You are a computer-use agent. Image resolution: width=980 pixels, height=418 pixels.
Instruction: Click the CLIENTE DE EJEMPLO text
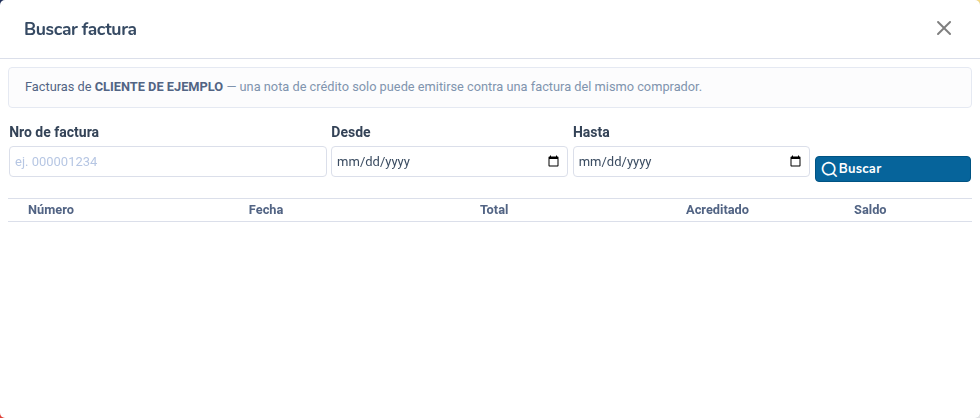pyautogui.click(x=159, y=87)
